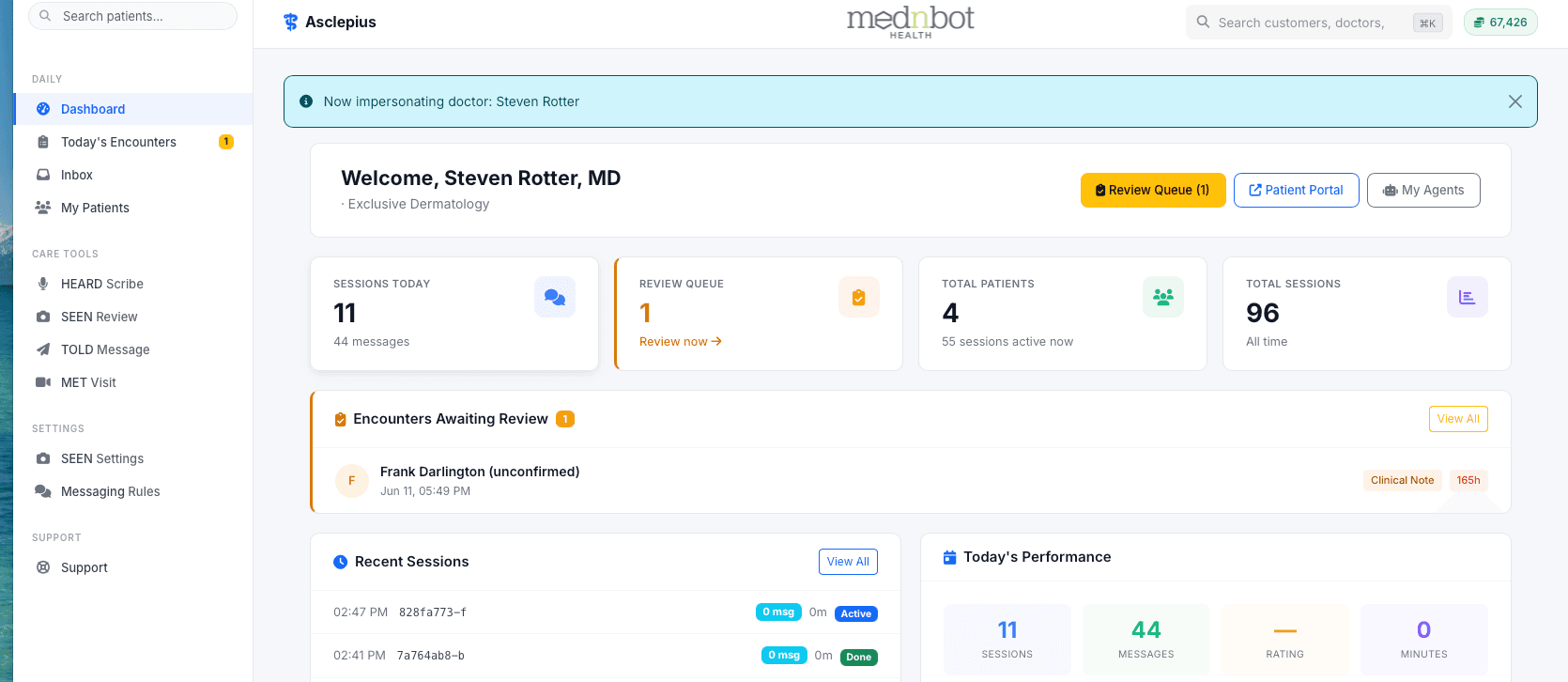Click the info icon in the impersonation banner
Screen dimensions: 1568x682
coord(306,101)
